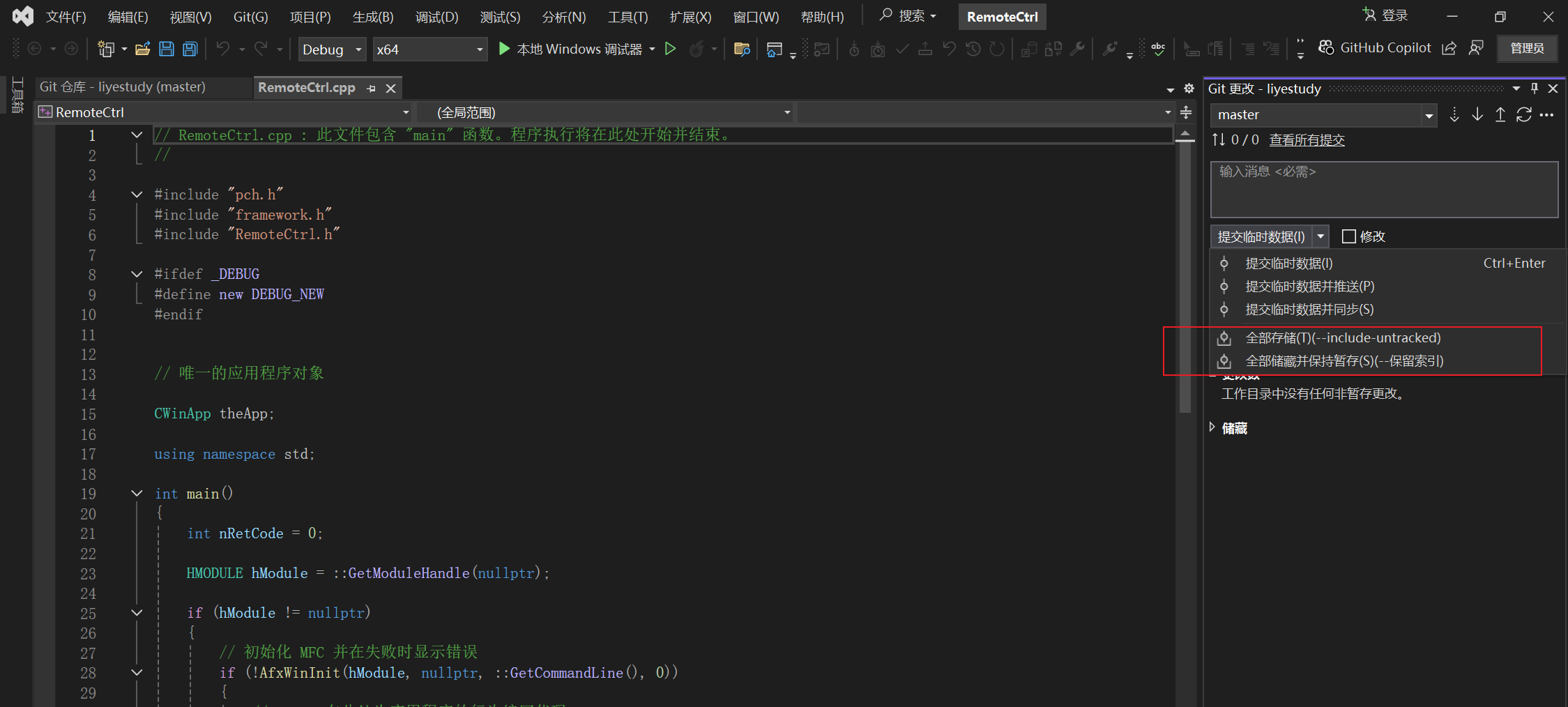The image size is (1568, 707).
Task: Open the editor tab settings gear
Action: [x=1189, y=89]
